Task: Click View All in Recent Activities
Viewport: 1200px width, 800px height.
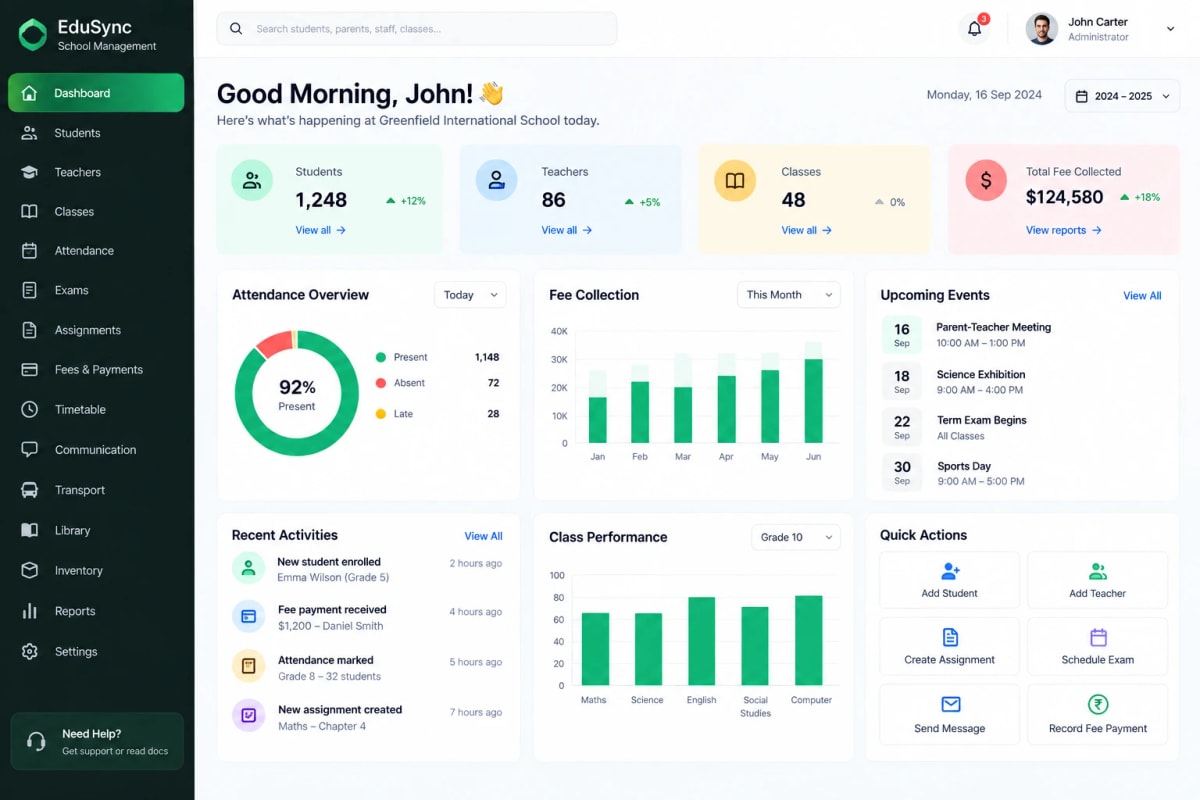Action: (x=483, y=536)
